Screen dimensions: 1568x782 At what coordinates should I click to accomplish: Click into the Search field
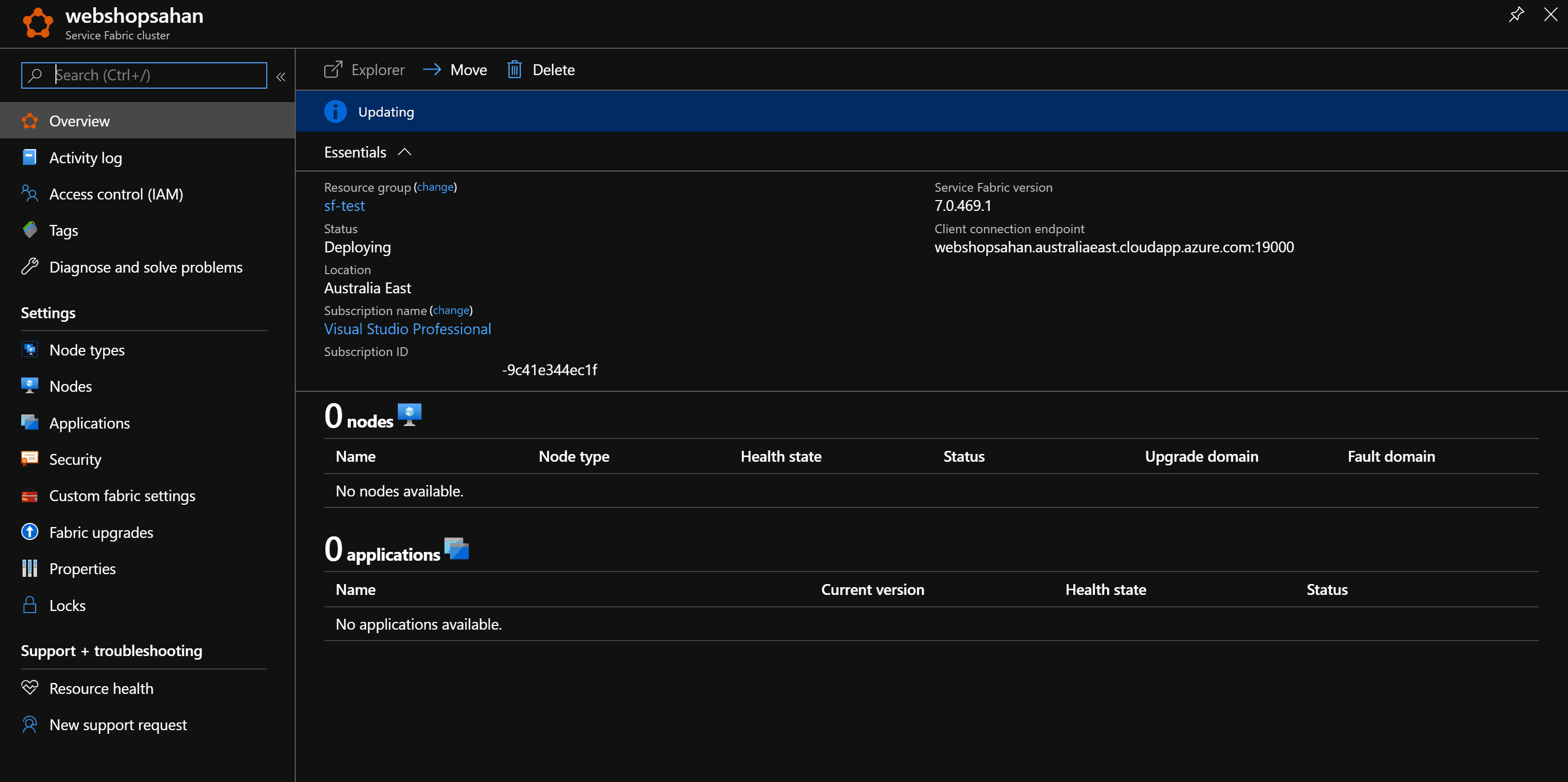pyautogui.click(x=143, y=75)
